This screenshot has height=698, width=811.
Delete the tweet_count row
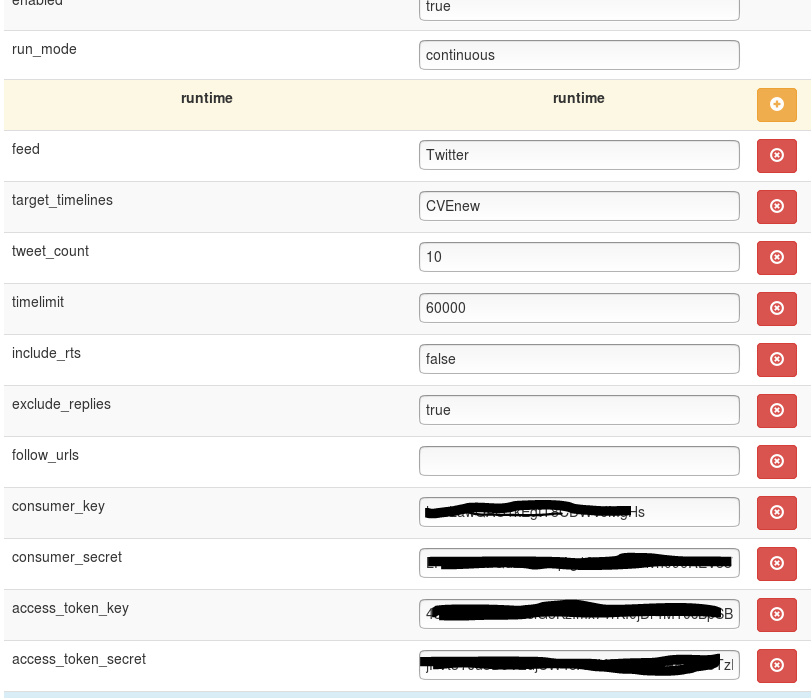777,257
